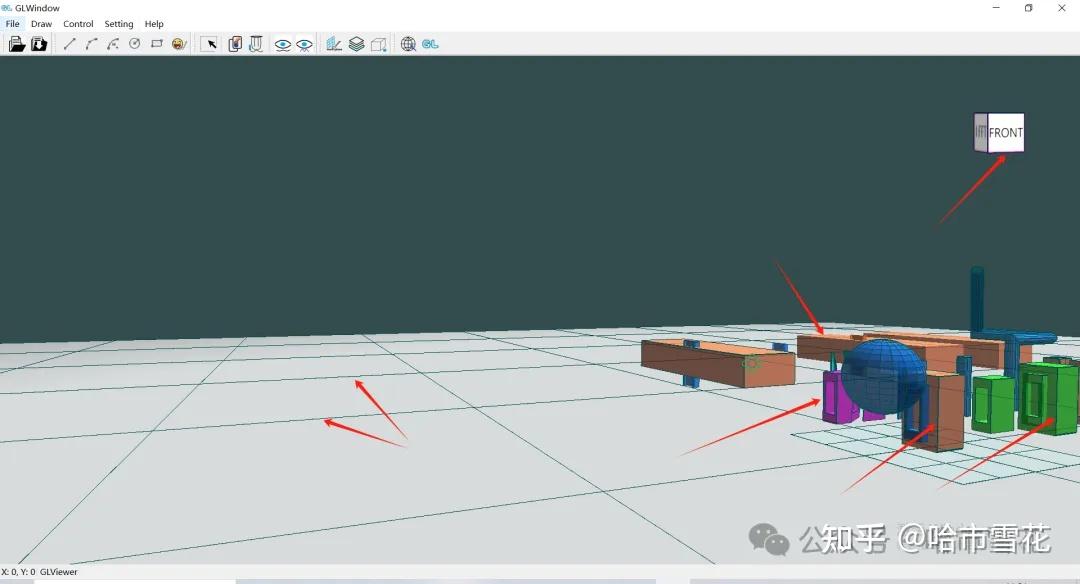Select the Circle drawing tool
The height and width of the screenshot is (584, 1080).
pos(134,43)
